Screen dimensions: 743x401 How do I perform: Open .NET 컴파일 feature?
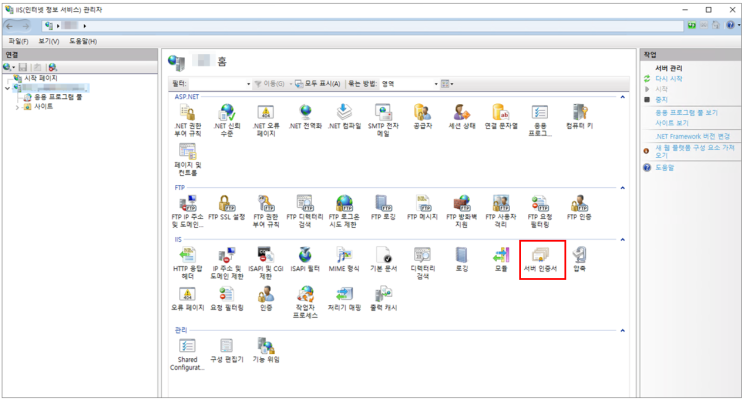[x=344, y=117]
